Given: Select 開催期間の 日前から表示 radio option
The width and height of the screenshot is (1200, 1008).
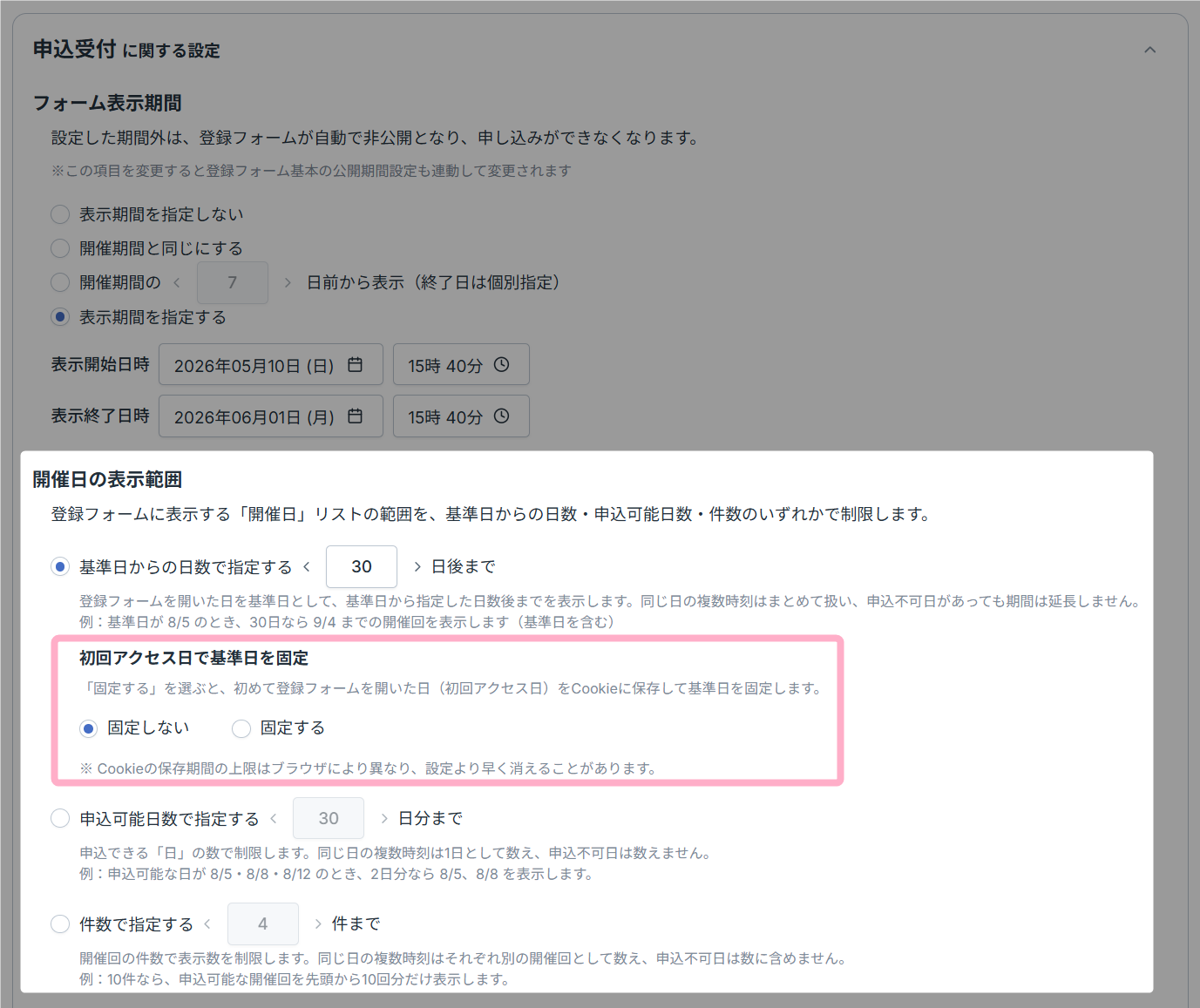Looking at the screenshot, I should 60,282.
